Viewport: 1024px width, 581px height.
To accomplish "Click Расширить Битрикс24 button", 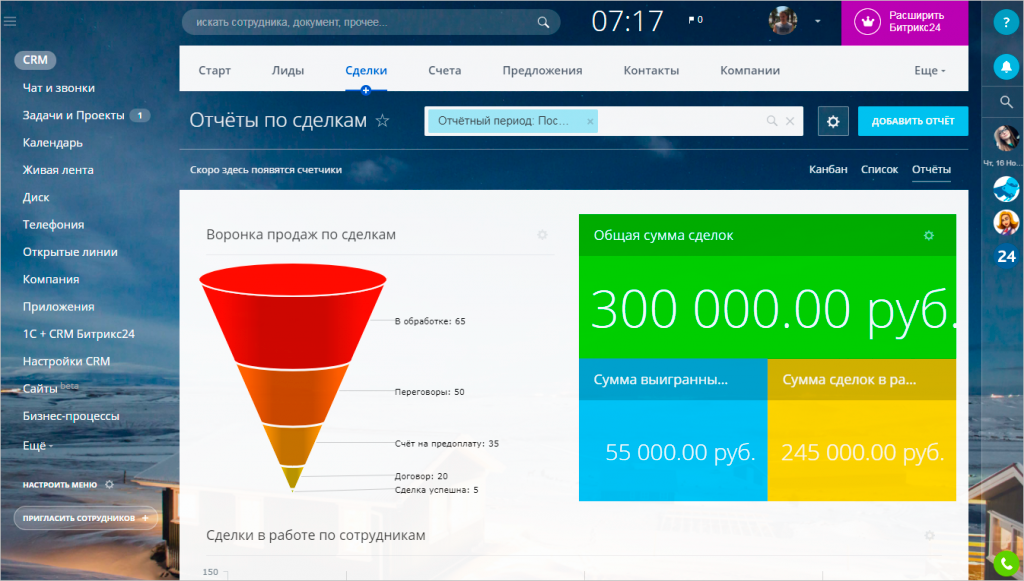I will [x=904, y=22].
